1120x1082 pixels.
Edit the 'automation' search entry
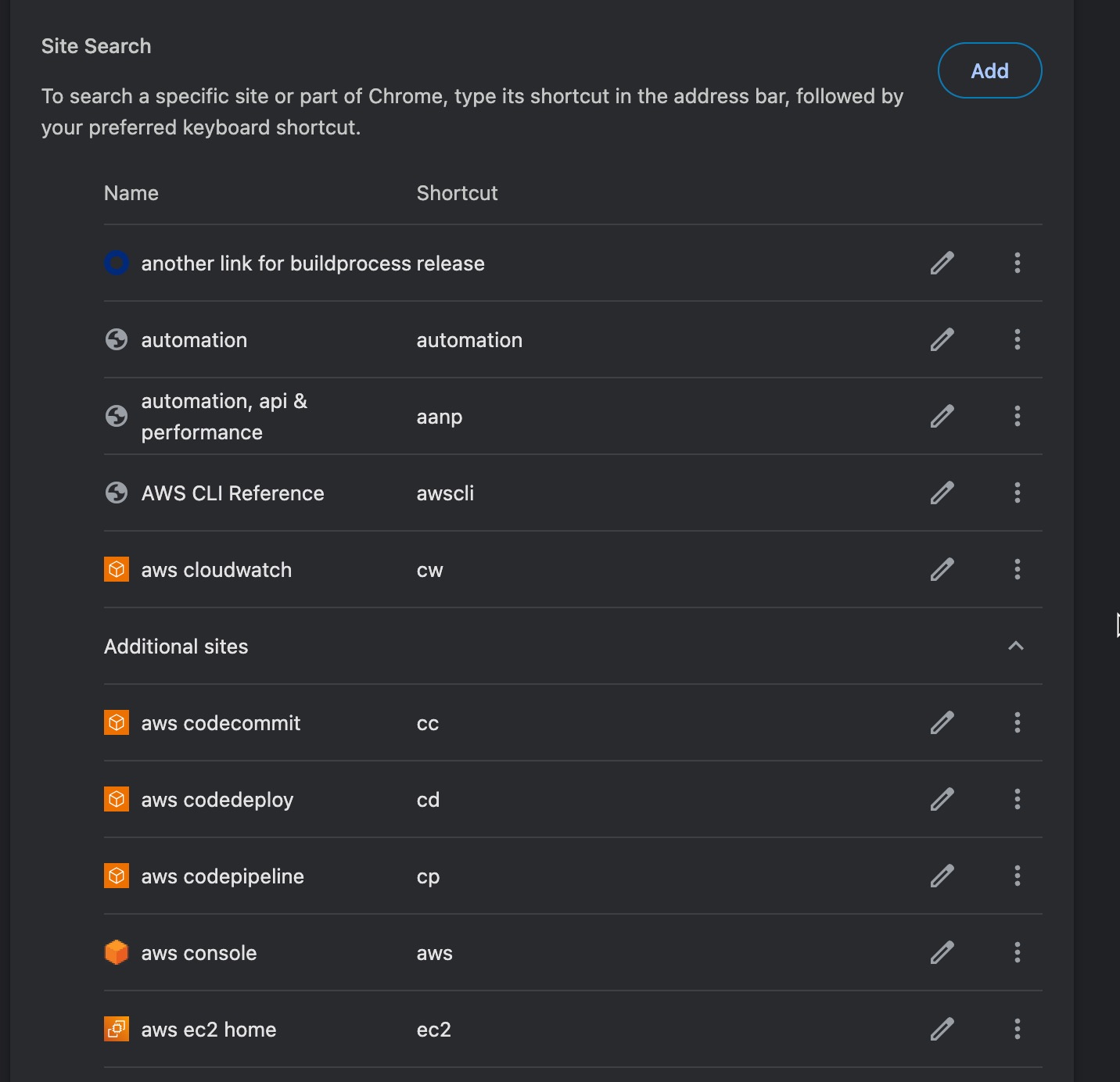(942, 339)
